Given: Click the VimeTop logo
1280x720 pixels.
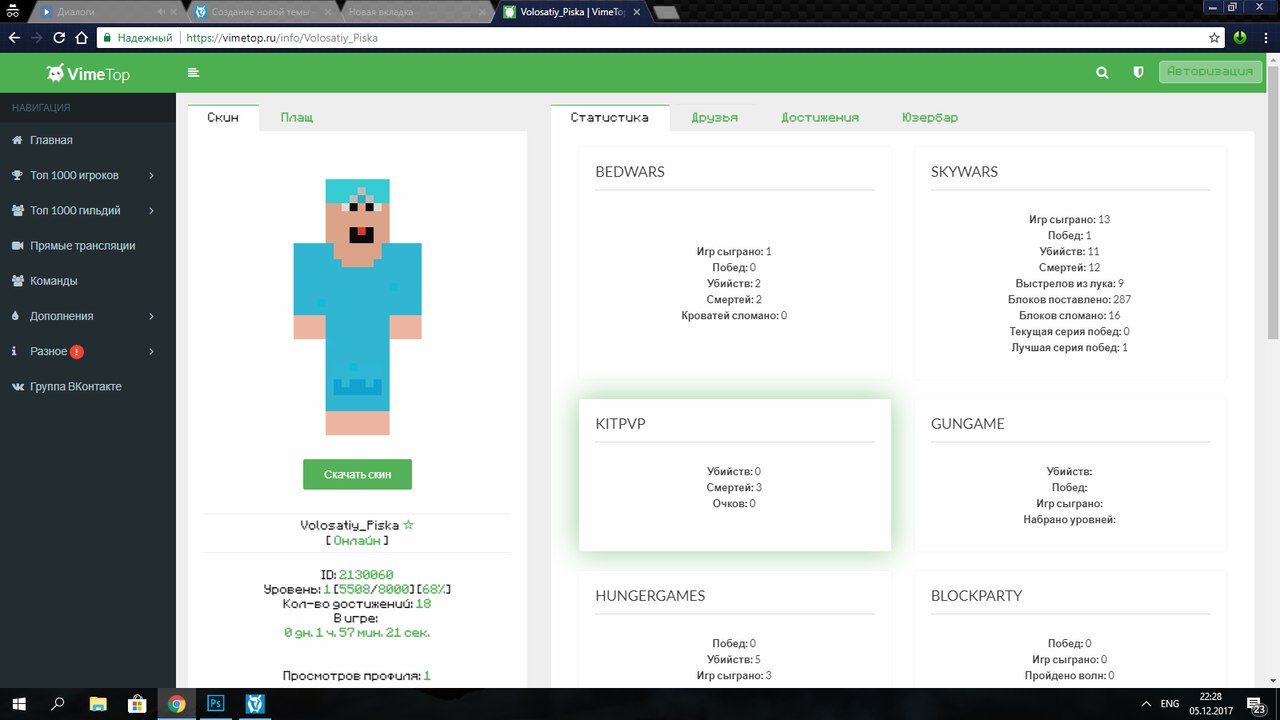Looking at the screenshot, I should pos(88,73).
